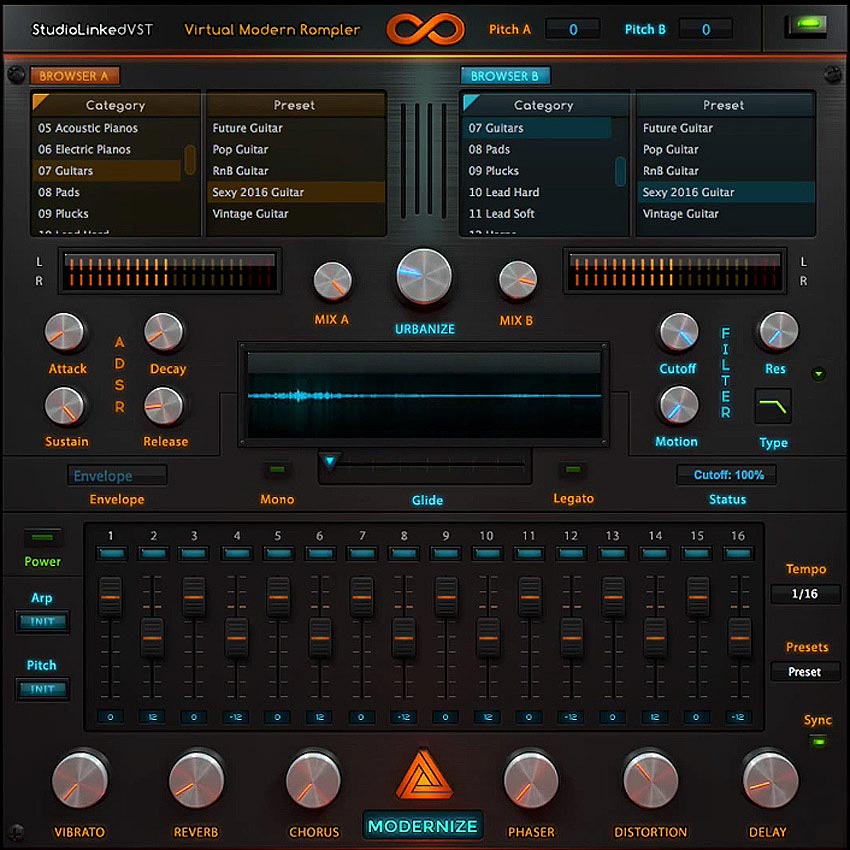This screenshot has width=850, height=850.
Task: Open the Tempo 1/16 dropdown
Action: [x=805, y=594]
